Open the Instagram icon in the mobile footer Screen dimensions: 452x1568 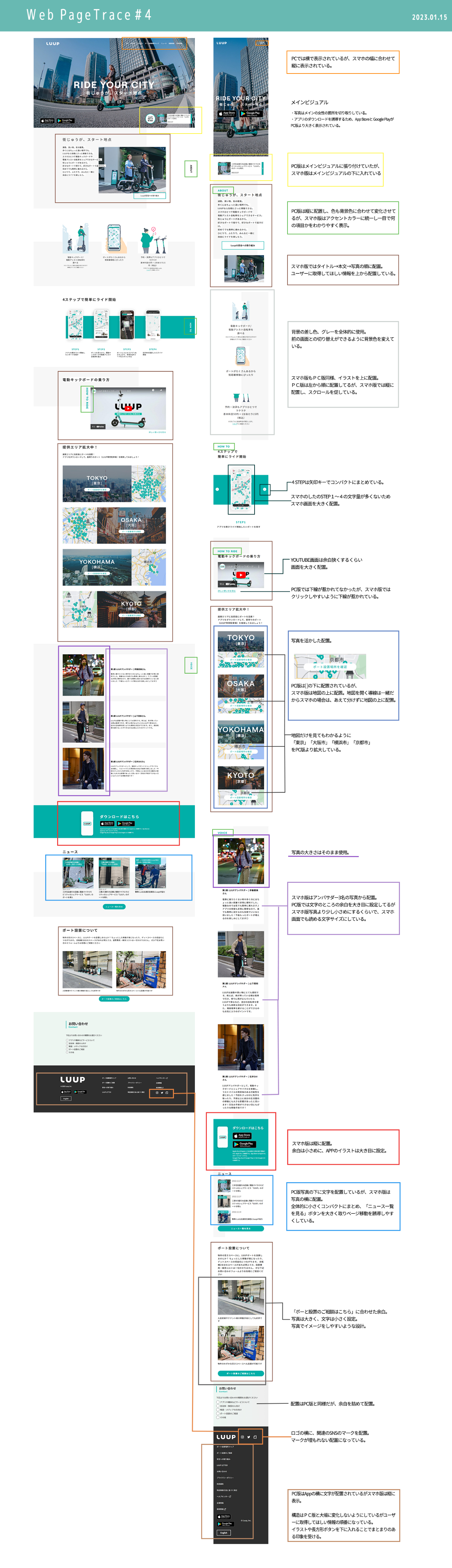pos(242,1437)
